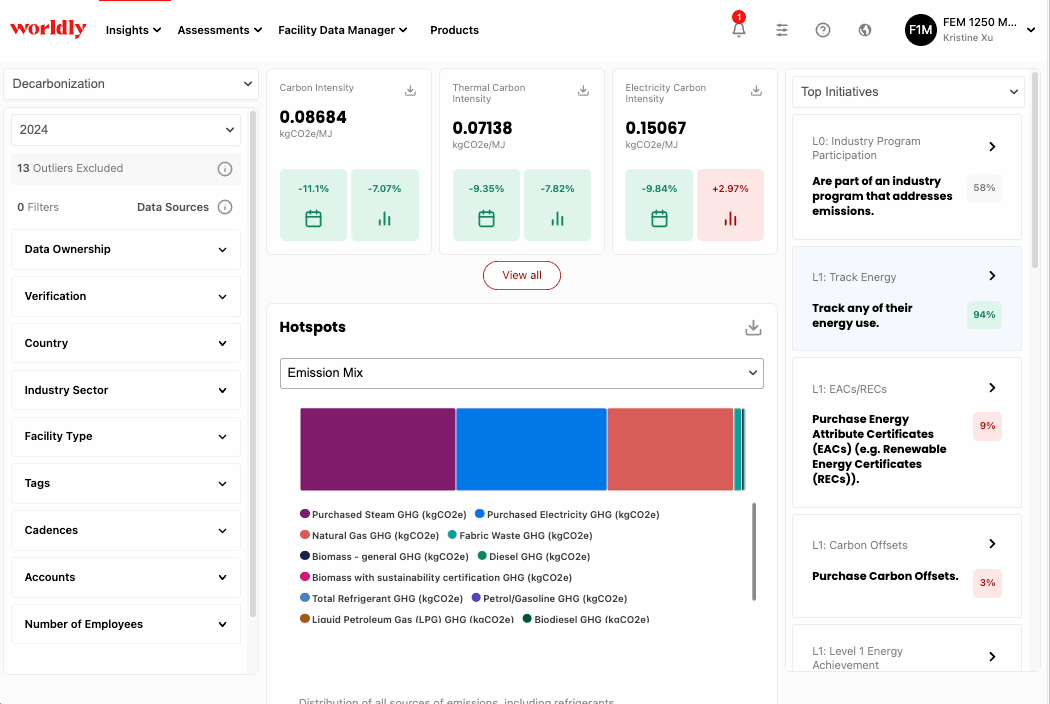Download the Hotspots chart
The width and height of the screenshot is (1050, 704).
point(753,327)
